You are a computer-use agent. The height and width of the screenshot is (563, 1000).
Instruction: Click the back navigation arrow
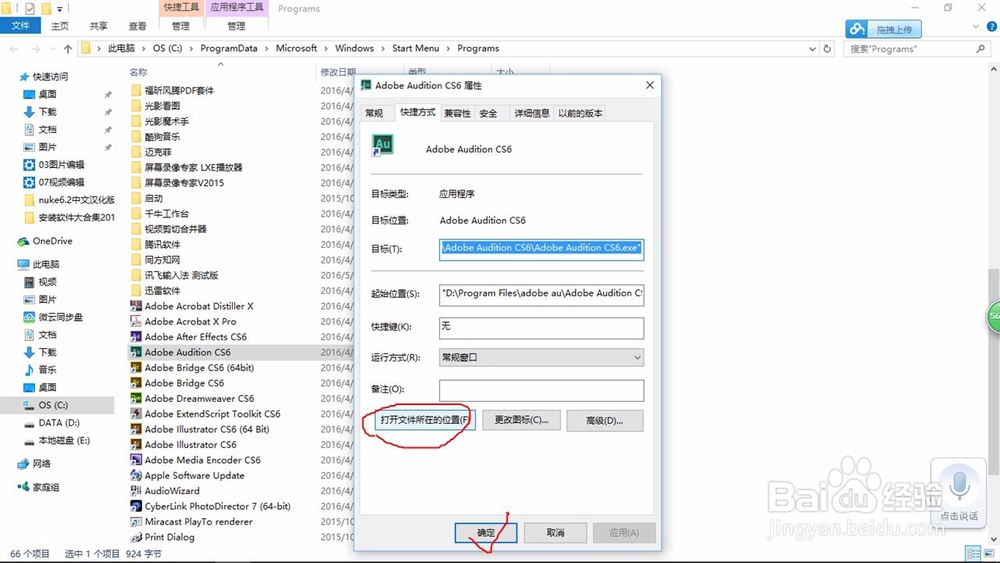click(x=14, y=48)
